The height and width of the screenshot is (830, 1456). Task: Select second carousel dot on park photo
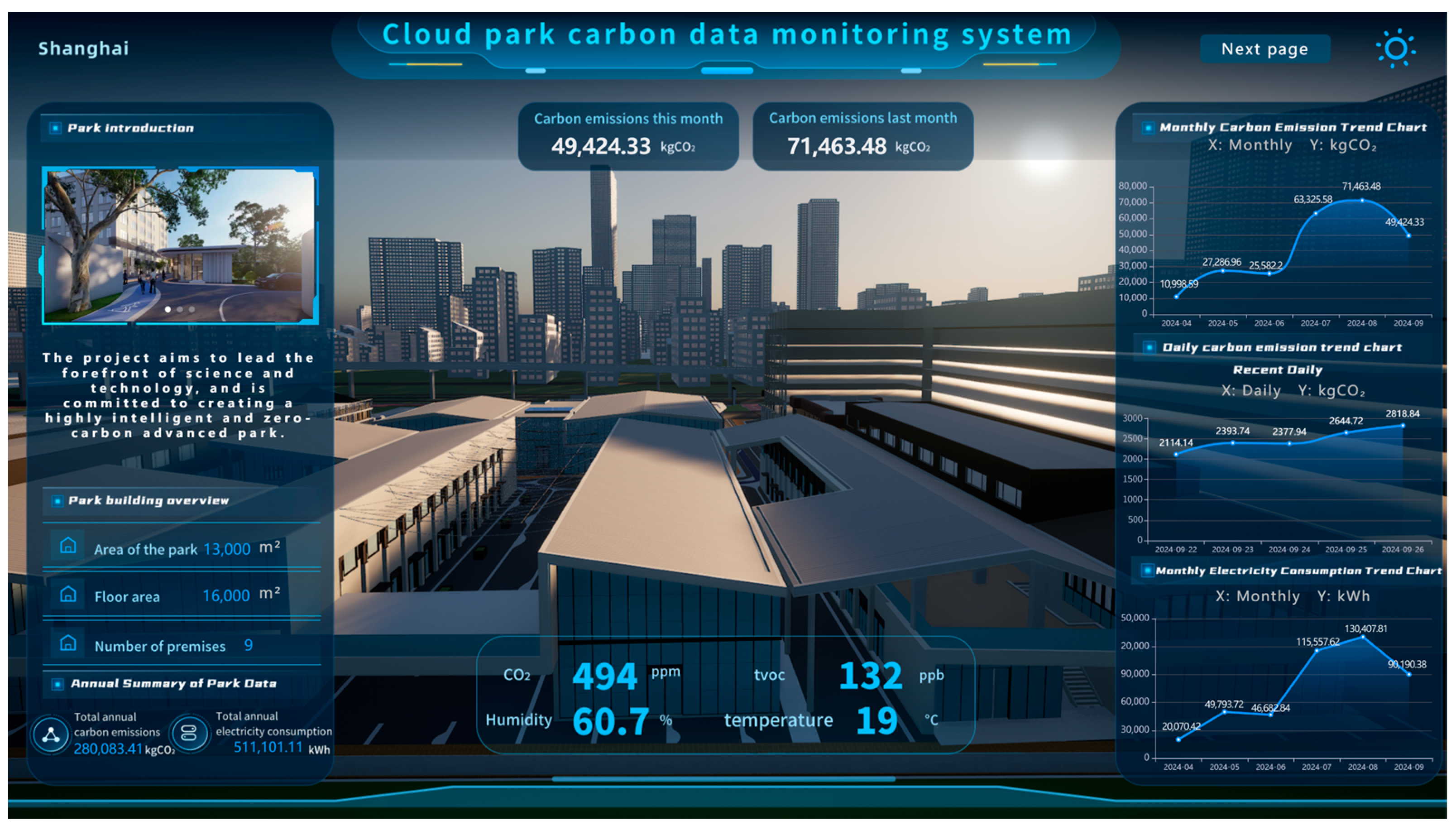click(x=180, y=310)
